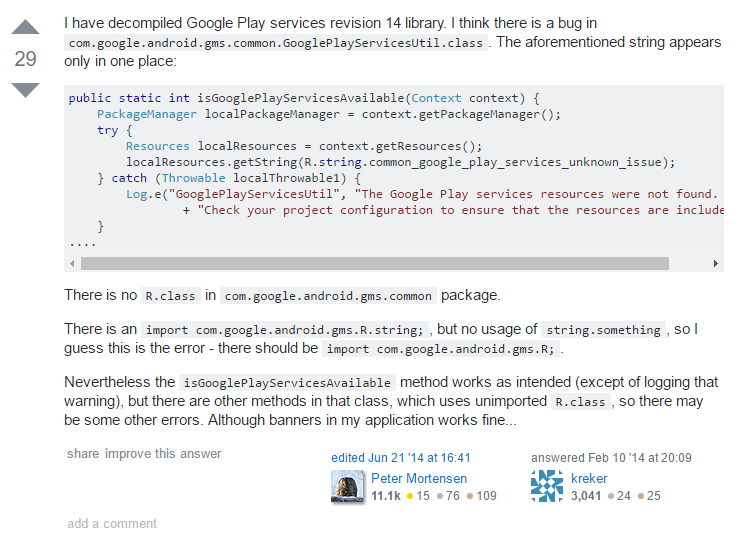This screenshot has width=738, height=536.
Task: Click the 'Check your project configuration' string line
Action: (453, 210)
